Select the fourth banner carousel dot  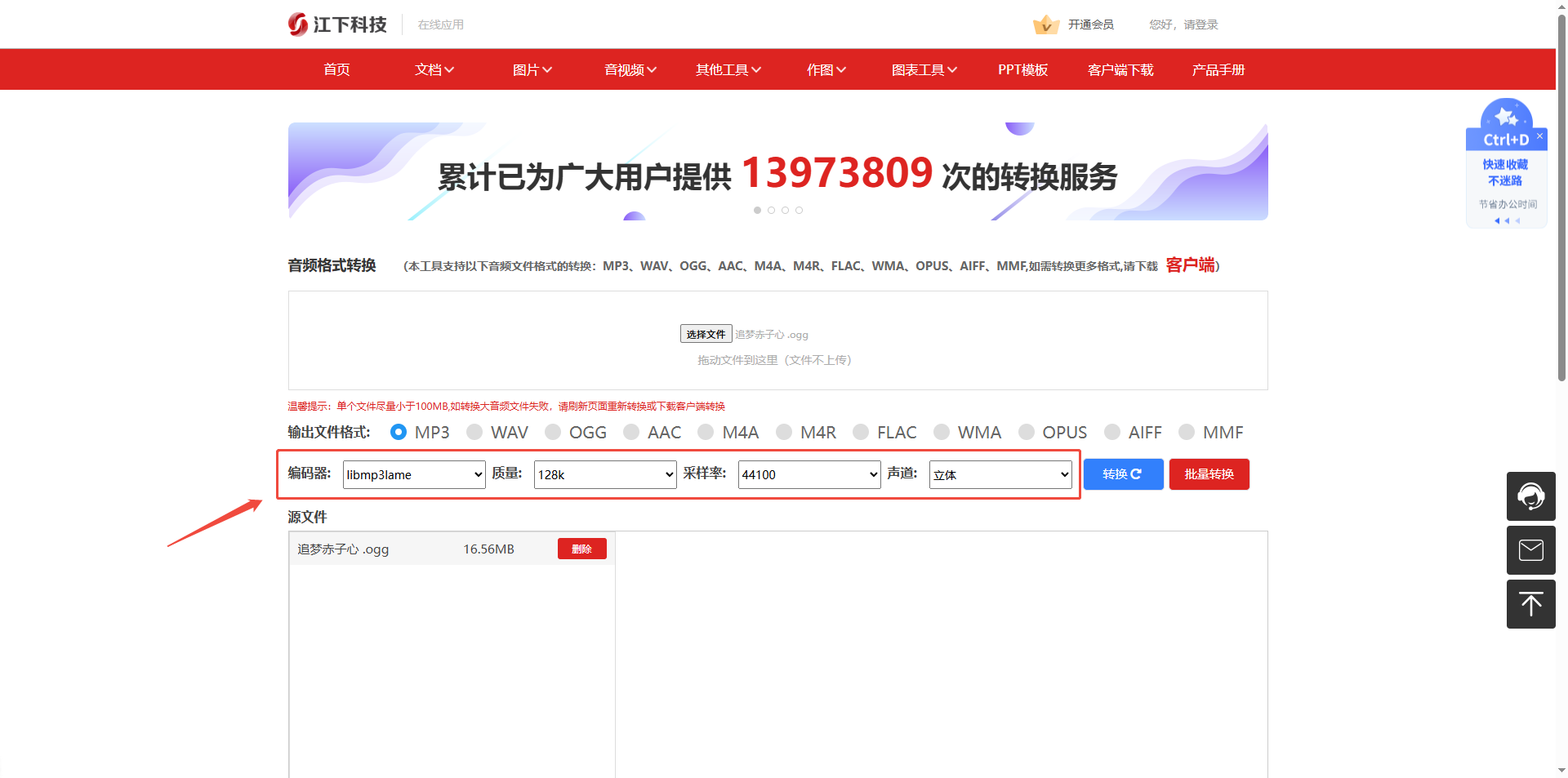click(799, 211)
